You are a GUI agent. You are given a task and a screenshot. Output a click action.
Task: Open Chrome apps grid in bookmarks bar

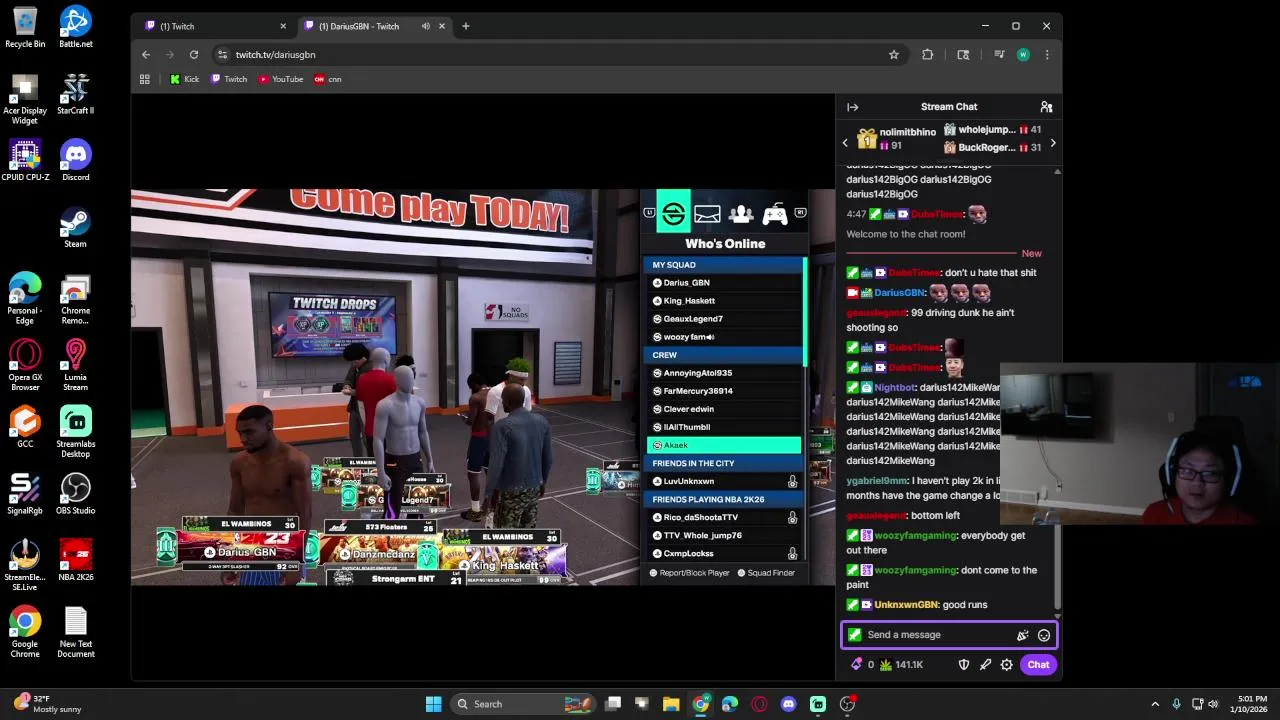point(145,79)
